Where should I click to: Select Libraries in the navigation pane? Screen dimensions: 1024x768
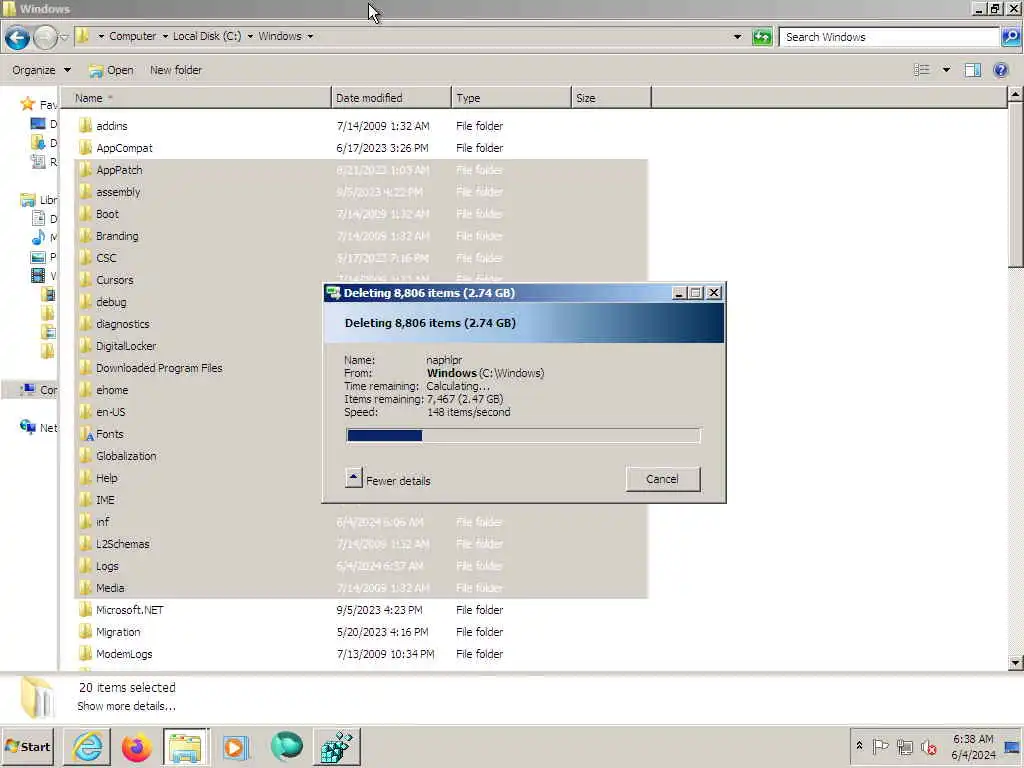(38, 200)
